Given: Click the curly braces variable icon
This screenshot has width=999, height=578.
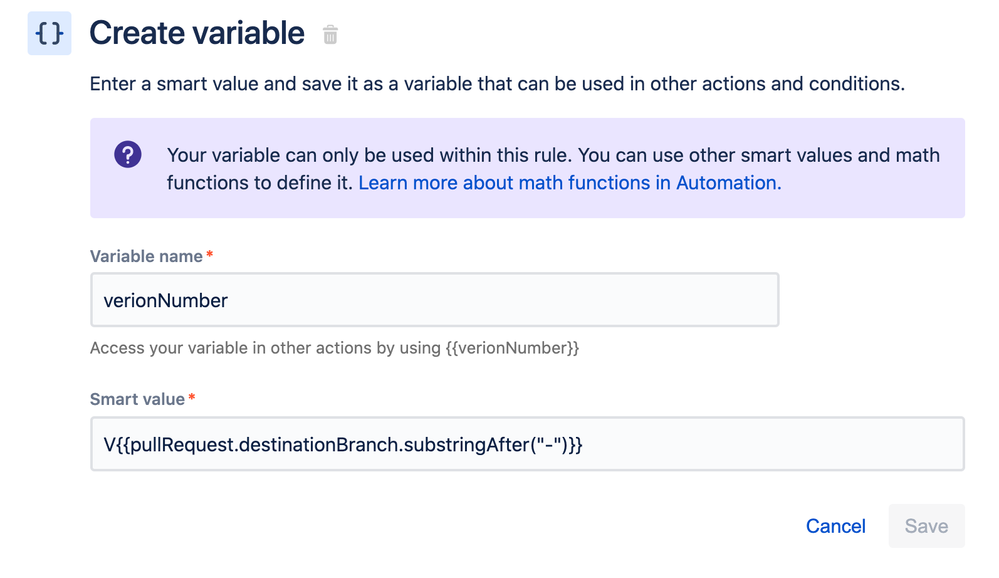Looking at the screenshot, I should (49, 33).
